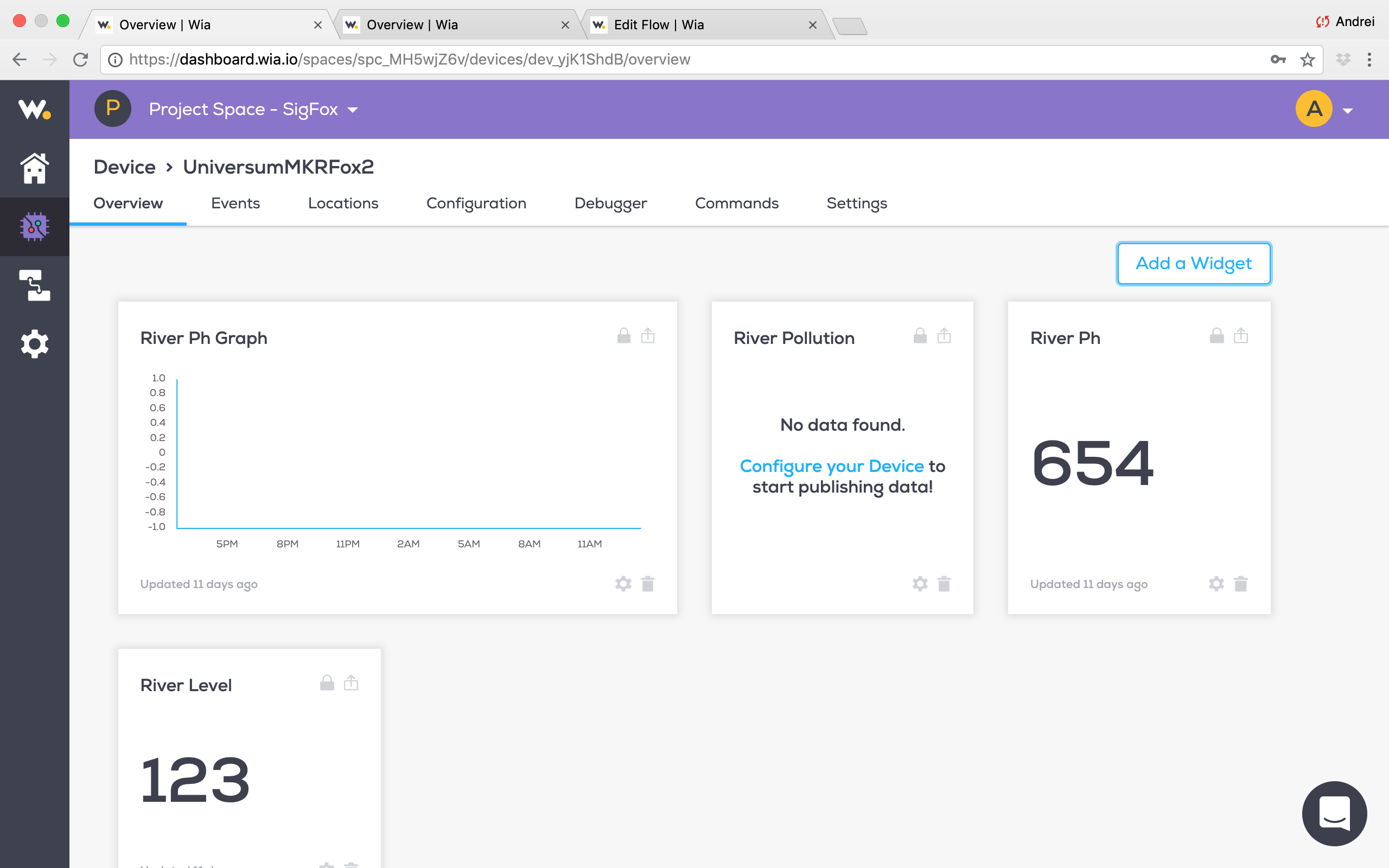Screen dimensions: 1389x868
Task: Click the Add a Widget button
Action: point(1193,264)
